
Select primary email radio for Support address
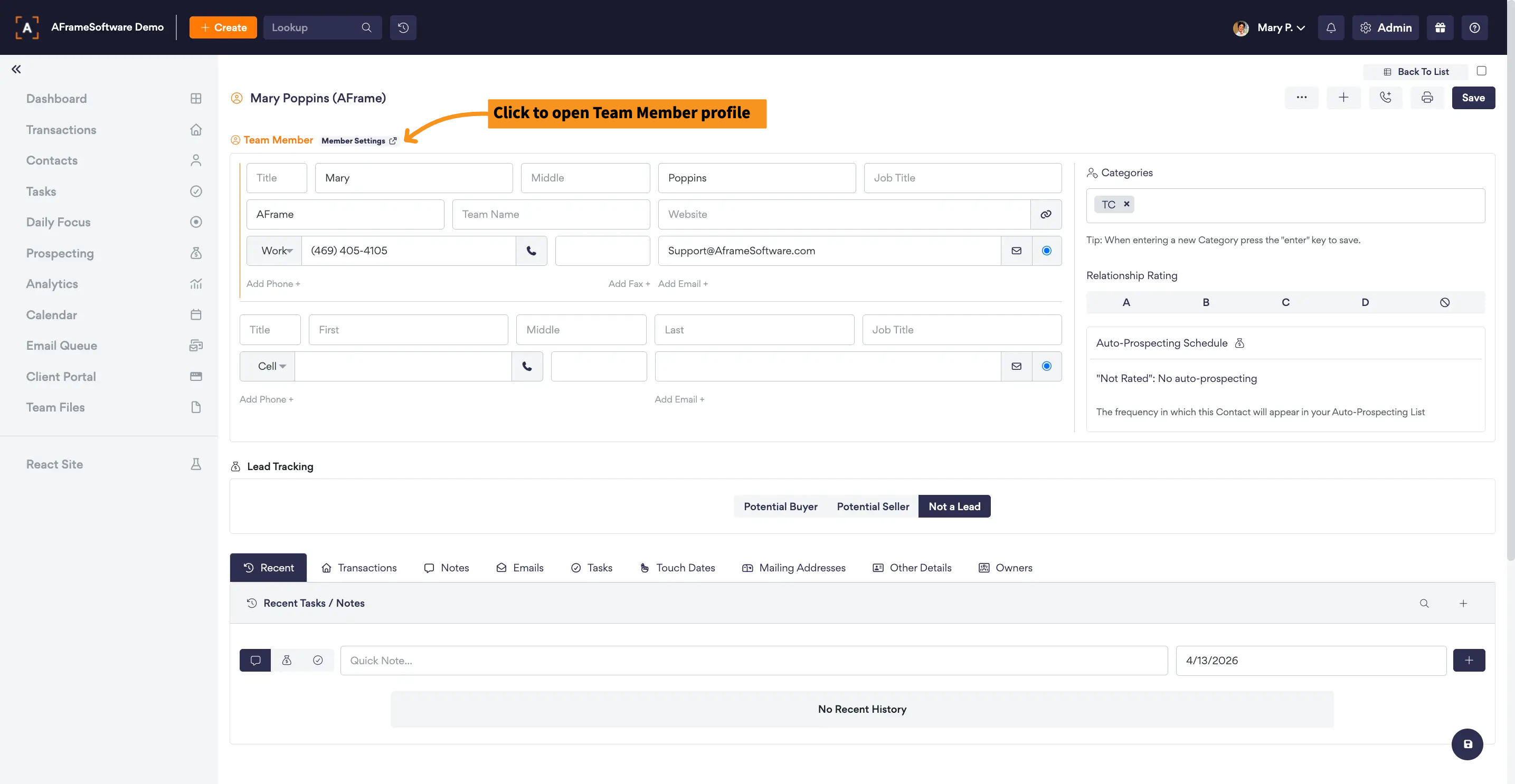[x=1046, y=251]
